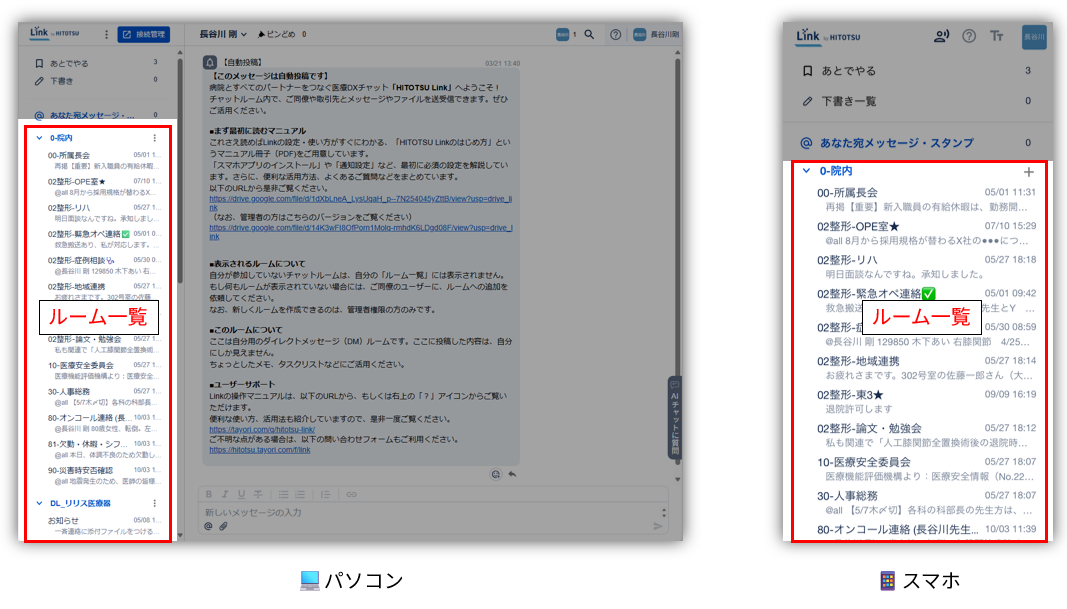
Task: Click the 接続管理 button
Action: (x=143, y=34)
